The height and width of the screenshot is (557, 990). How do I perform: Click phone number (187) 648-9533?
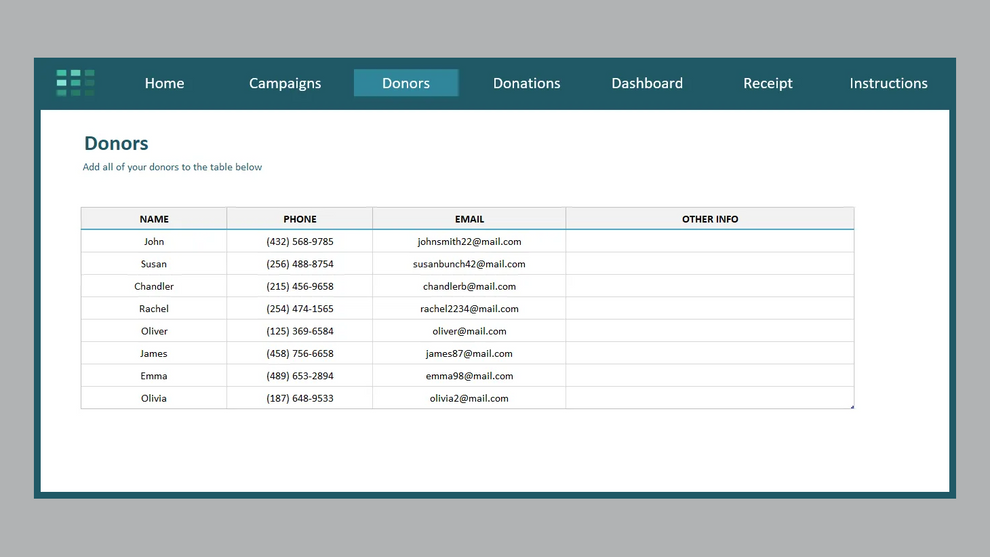pyautogui.click(x=300, y=398)
